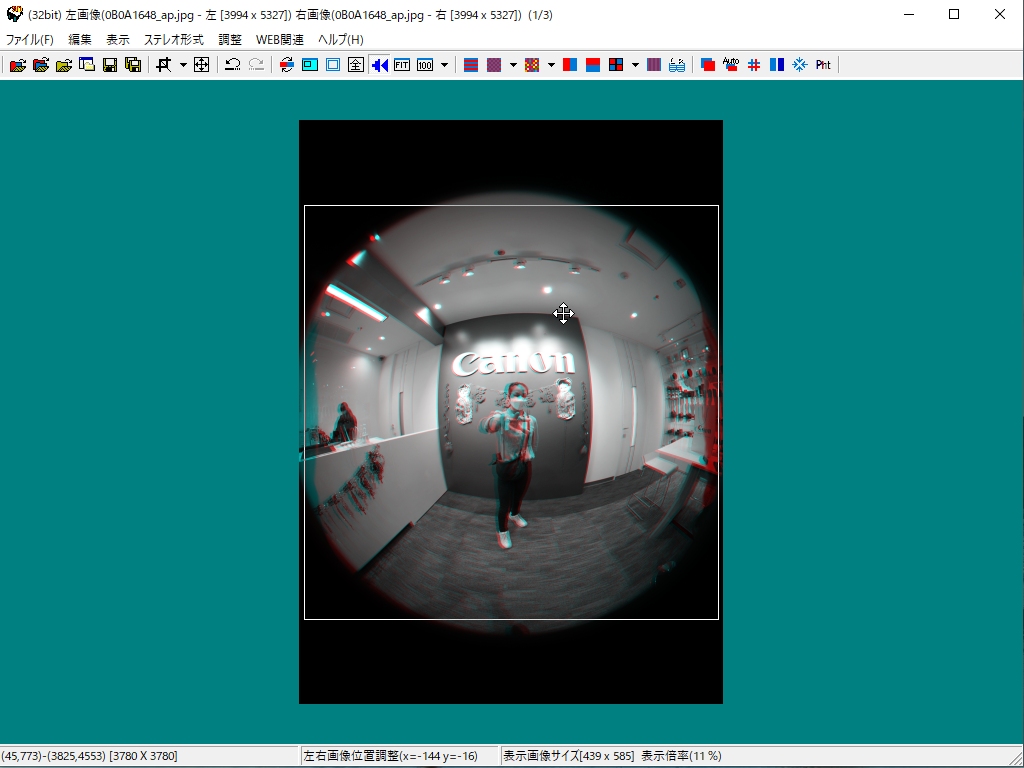Click status text '表示画像サイズ[439 x 585]'
This screenshot has height=768, width=1024.
pos(568,756)
